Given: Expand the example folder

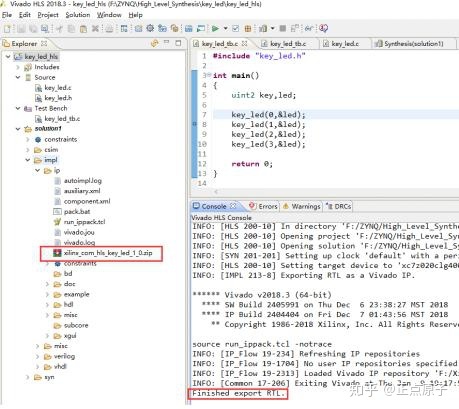Looking at the screenshot, I should (47, 294).
